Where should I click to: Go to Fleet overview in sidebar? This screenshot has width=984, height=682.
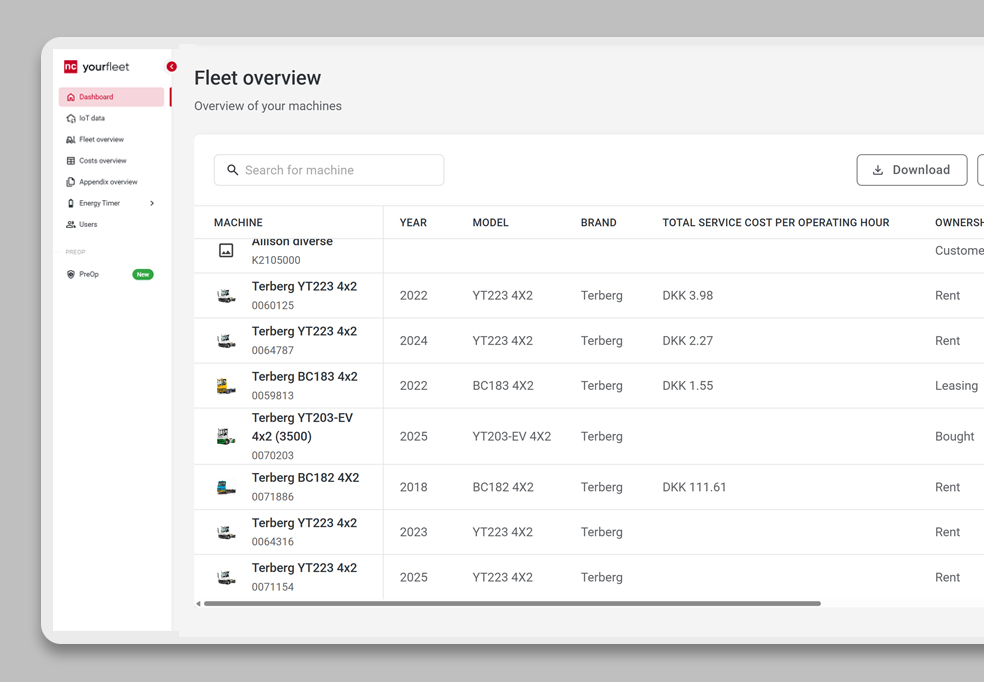coord(101,139)
